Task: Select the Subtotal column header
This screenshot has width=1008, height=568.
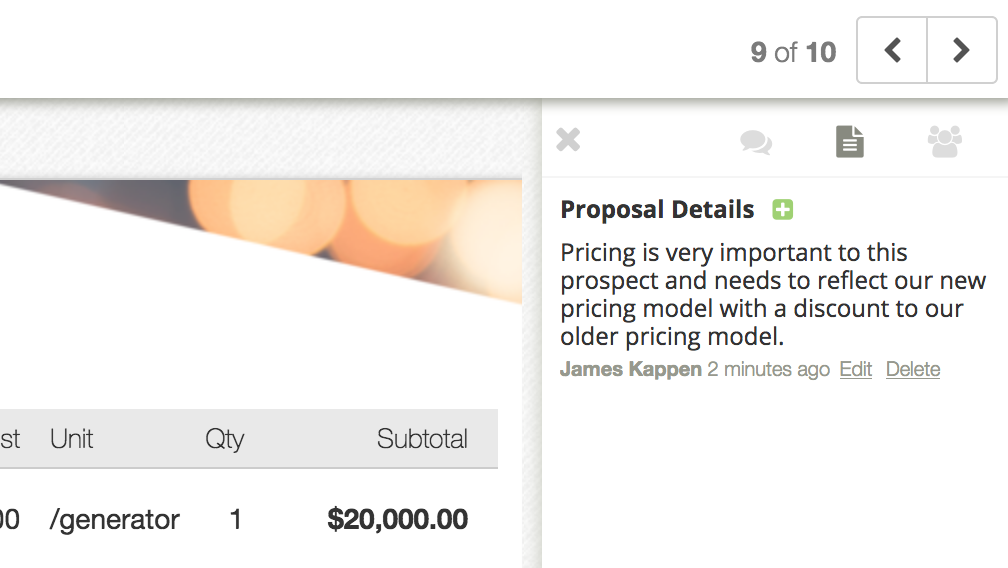Action: coord(422,439)
